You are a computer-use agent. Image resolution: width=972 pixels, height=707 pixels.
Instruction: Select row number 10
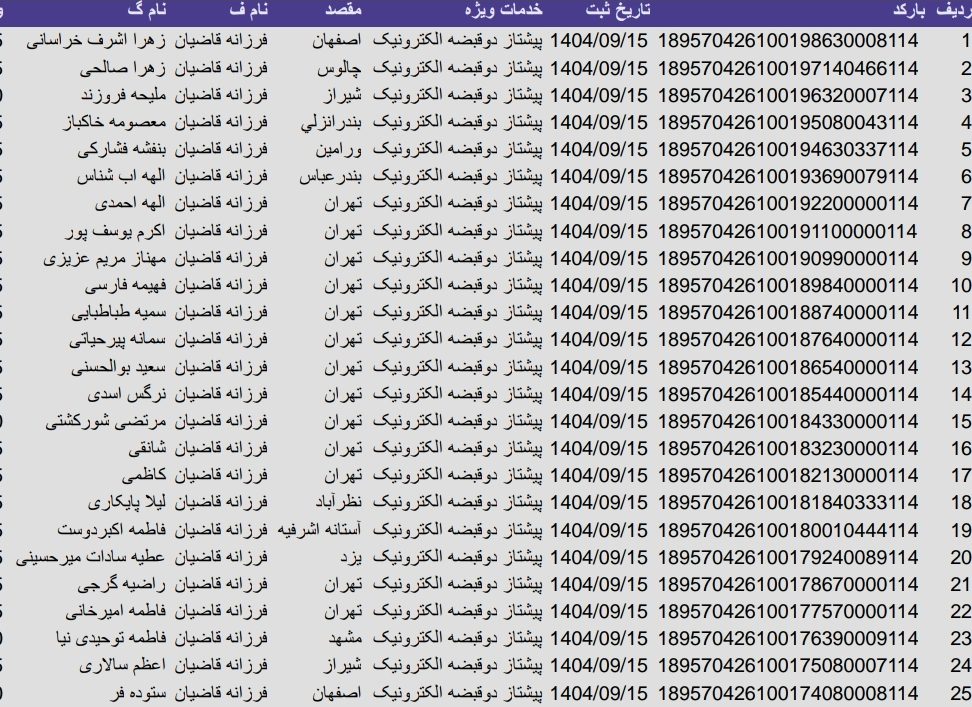pos(960,286)
